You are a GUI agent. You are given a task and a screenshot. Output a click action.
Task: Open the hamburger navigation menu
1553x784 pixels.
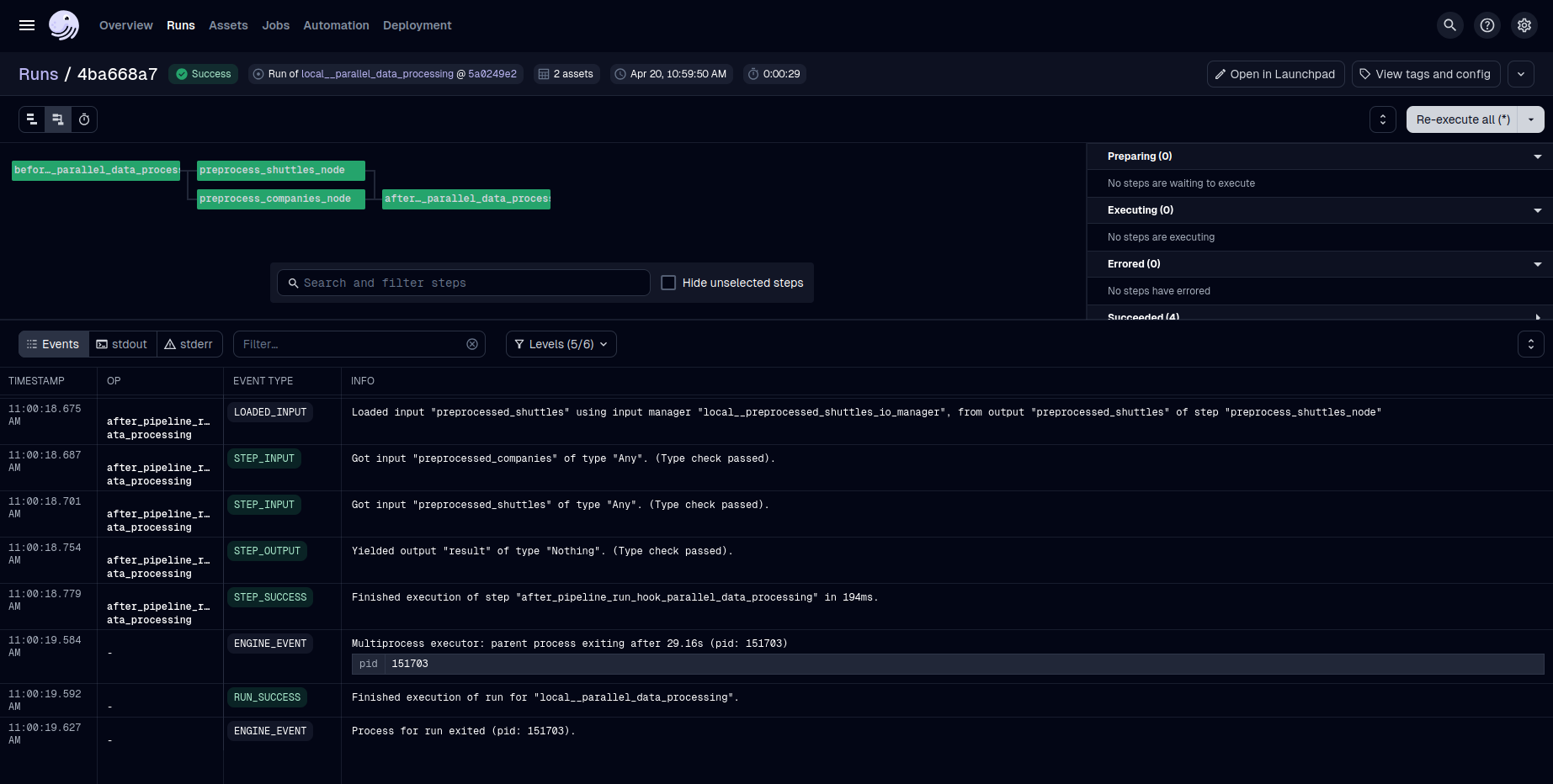tap(27, 25)
